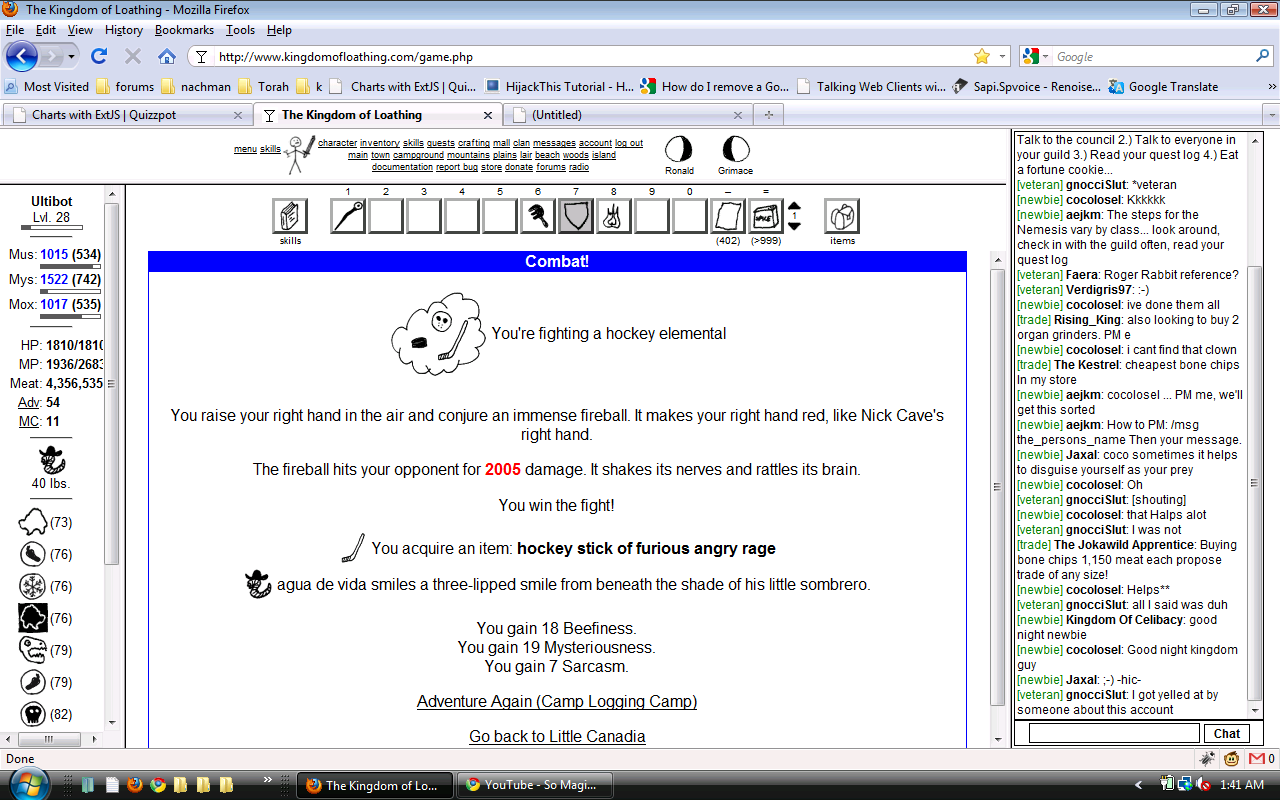The image size is (1280, 800).
Task: Go back using Firefox's Back arrow
Action: pyautogui.click(x=22, y=56)
